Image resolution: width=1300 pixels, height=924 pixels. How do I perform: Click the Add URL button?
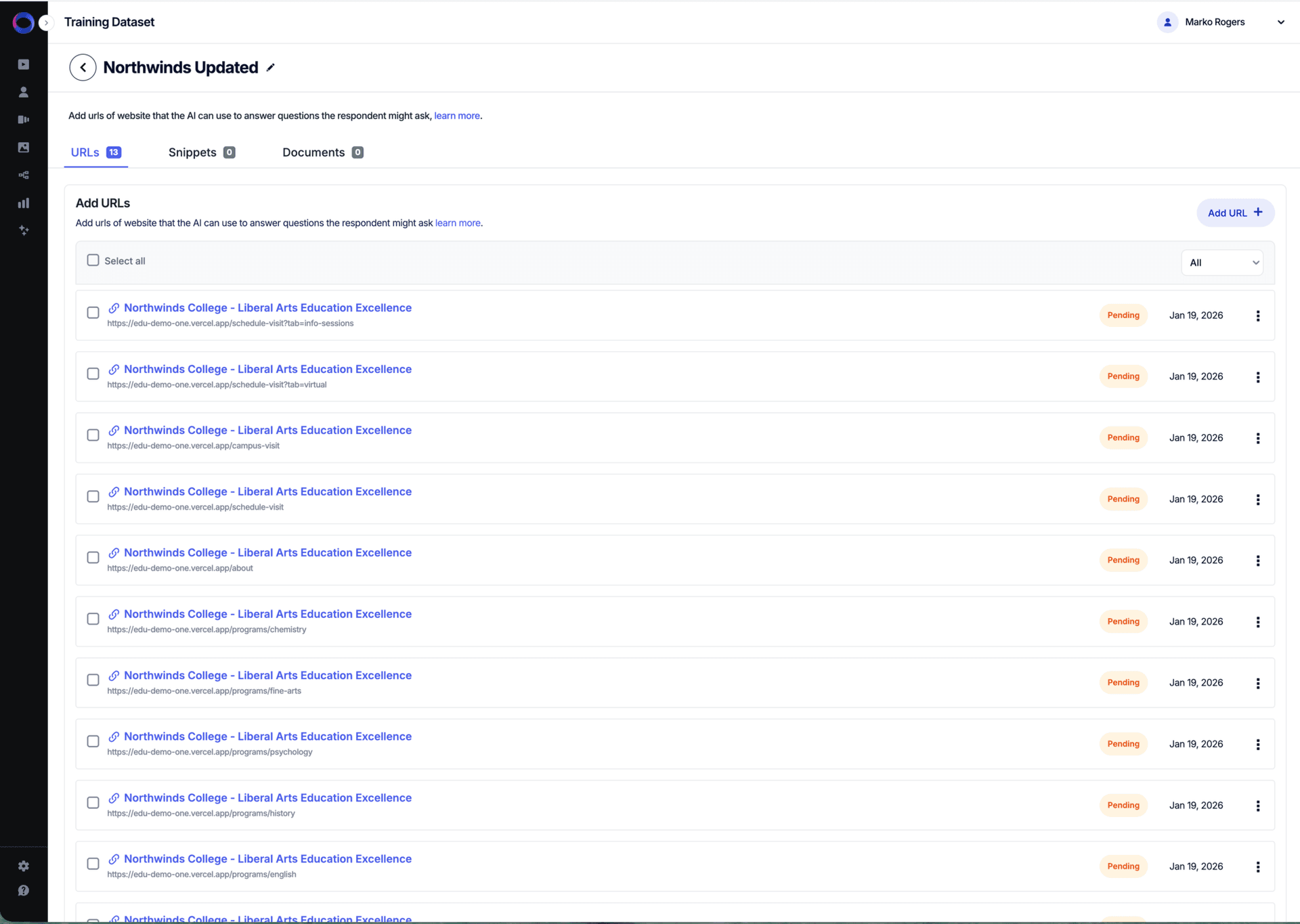tap(1235, 213)
